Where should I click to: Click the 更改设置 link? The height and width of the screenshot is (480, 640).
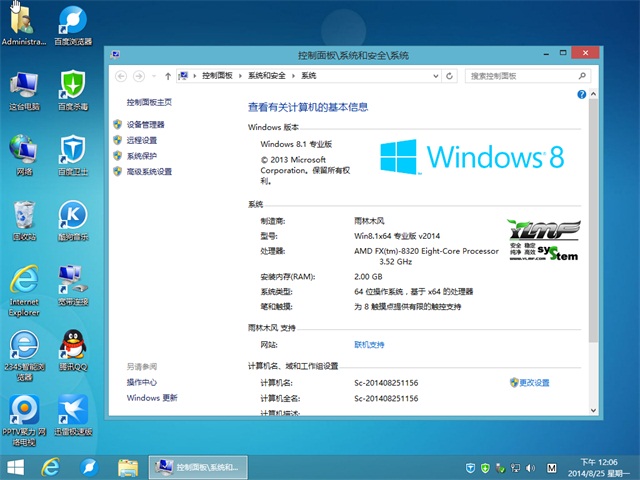coord(534,383)
